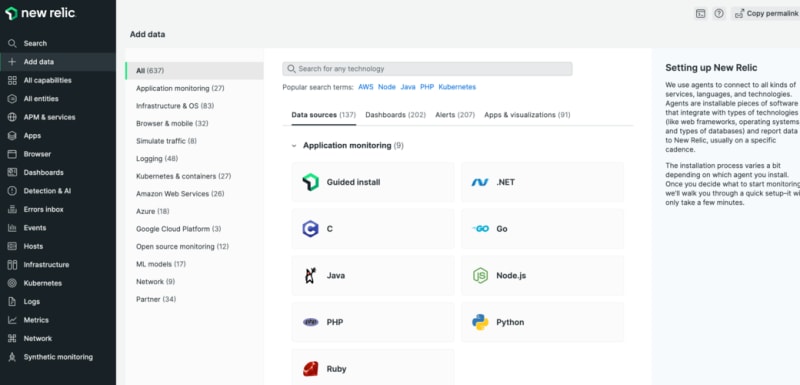Viewport: 800px width, 385px height.
Task: Switch to the Alerts (207) tab
Action: tap(455, 115)
